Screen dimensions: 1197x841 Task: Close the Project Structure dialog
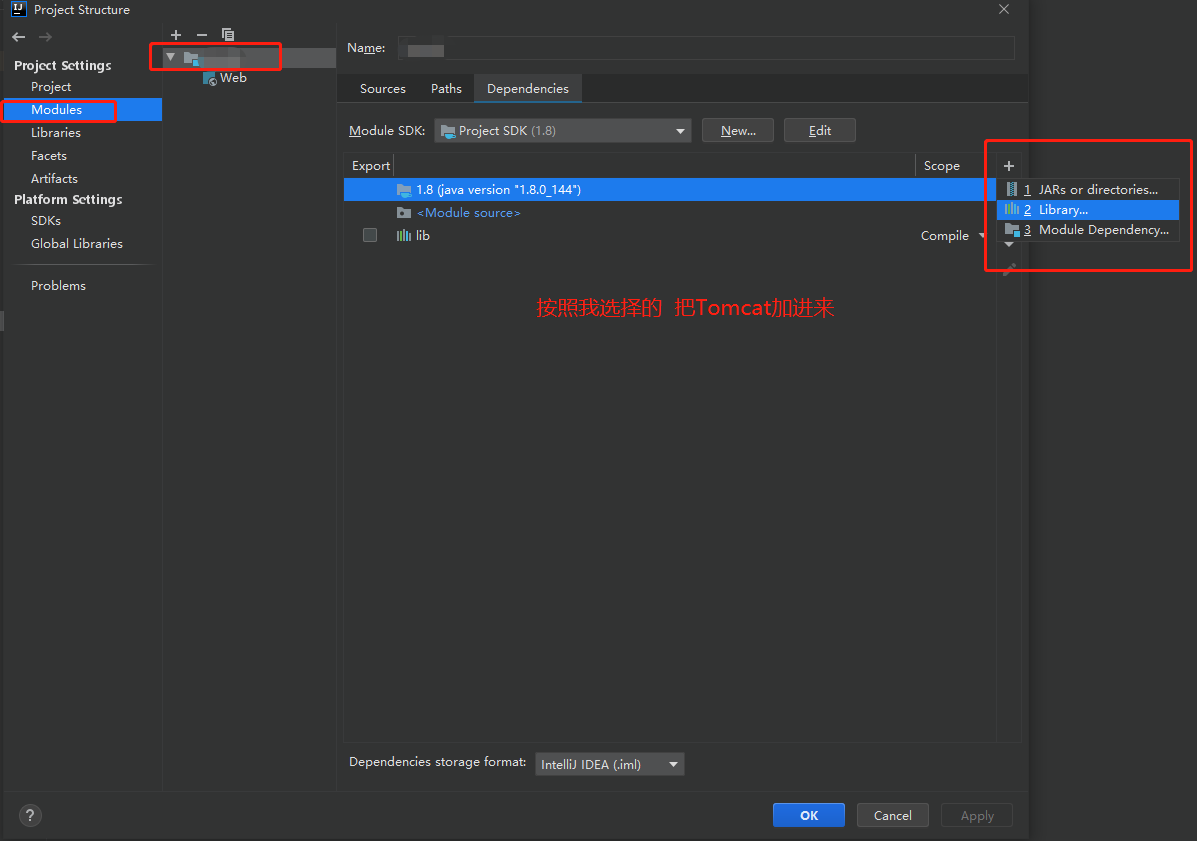1004,9
